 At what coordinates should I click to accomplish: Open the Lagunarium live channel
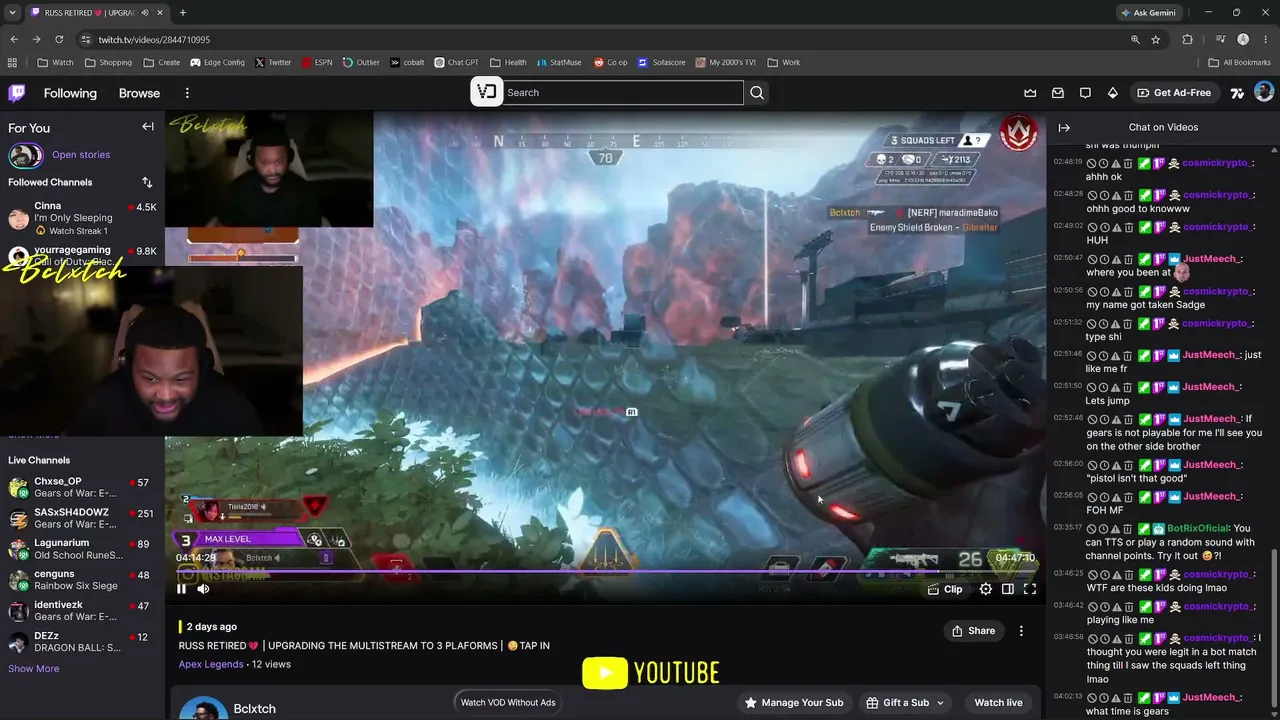(x=82, y=549)
